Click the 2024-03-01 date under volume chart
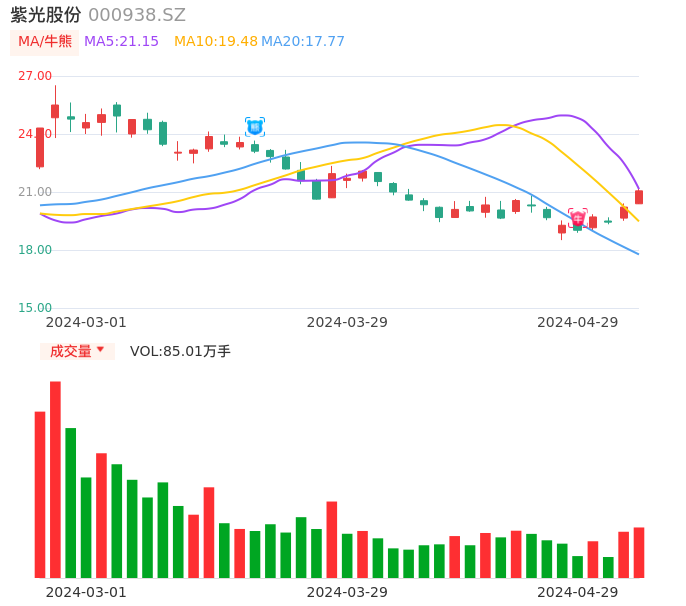 pyautogui.click(x=86, y=592)
